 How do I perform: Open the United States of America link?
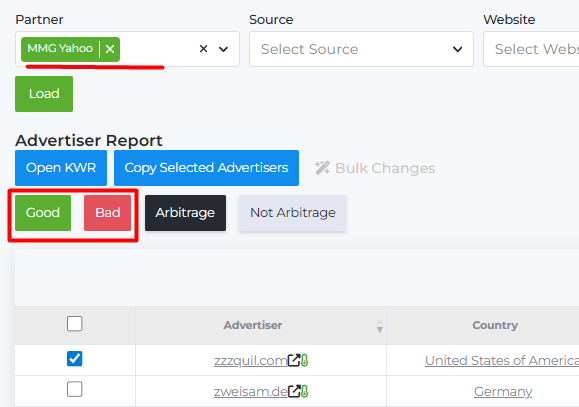(502, 360)
